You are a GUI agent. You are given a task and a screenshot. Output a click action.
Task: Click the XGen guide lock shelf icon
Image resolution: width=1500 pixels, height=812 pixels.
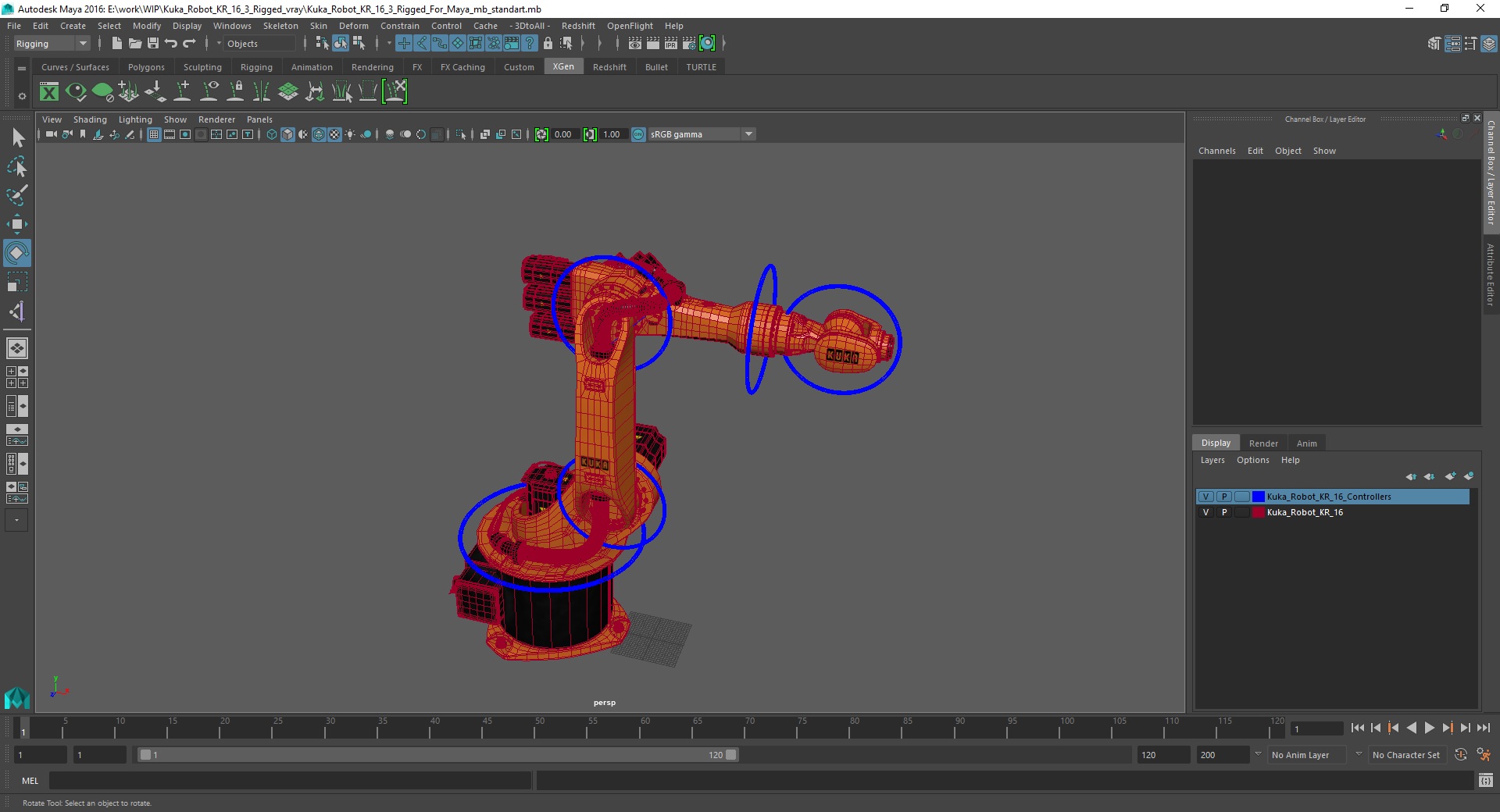[235, 92]
